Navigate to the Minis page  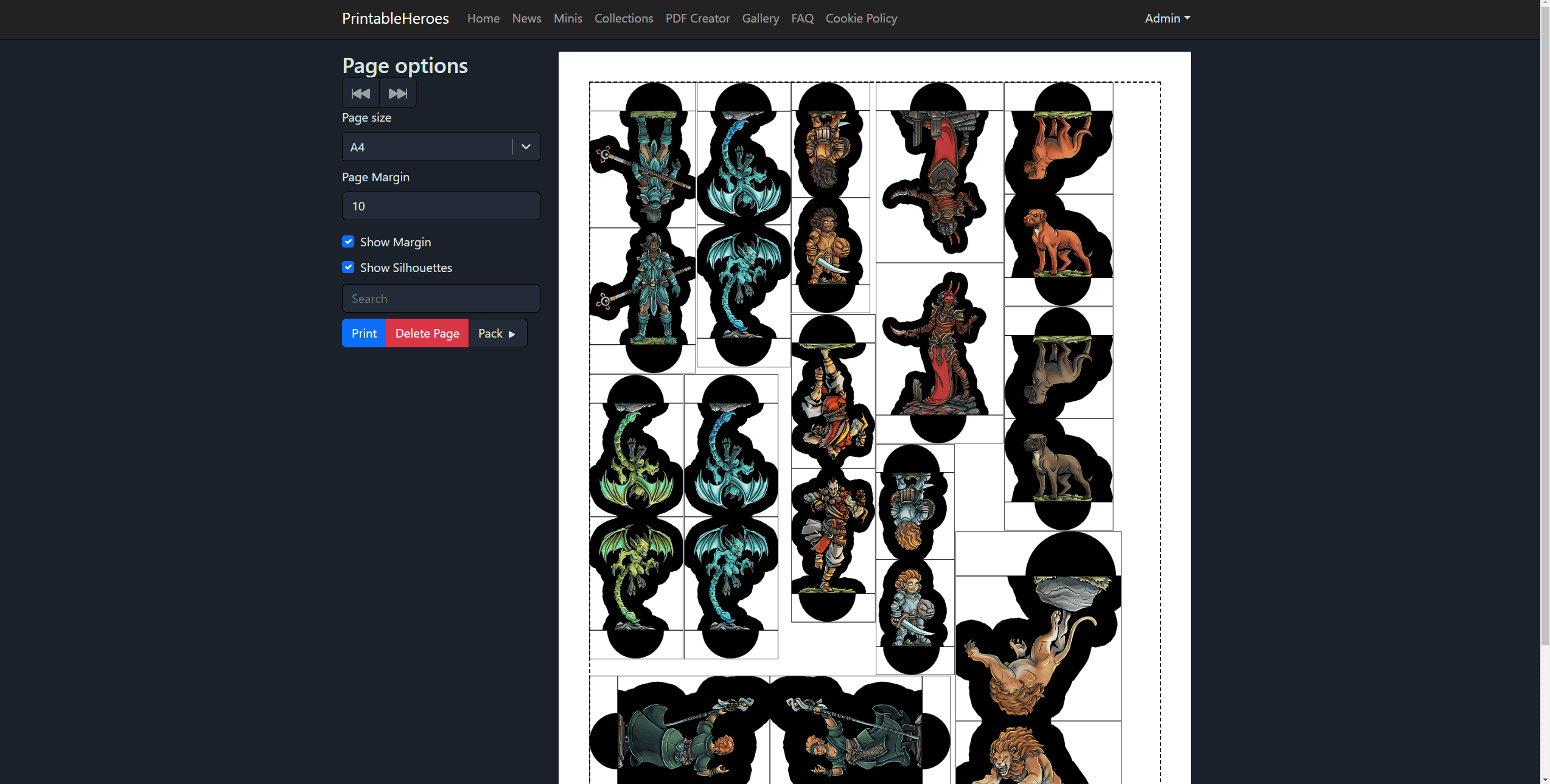tap(567, 18)
